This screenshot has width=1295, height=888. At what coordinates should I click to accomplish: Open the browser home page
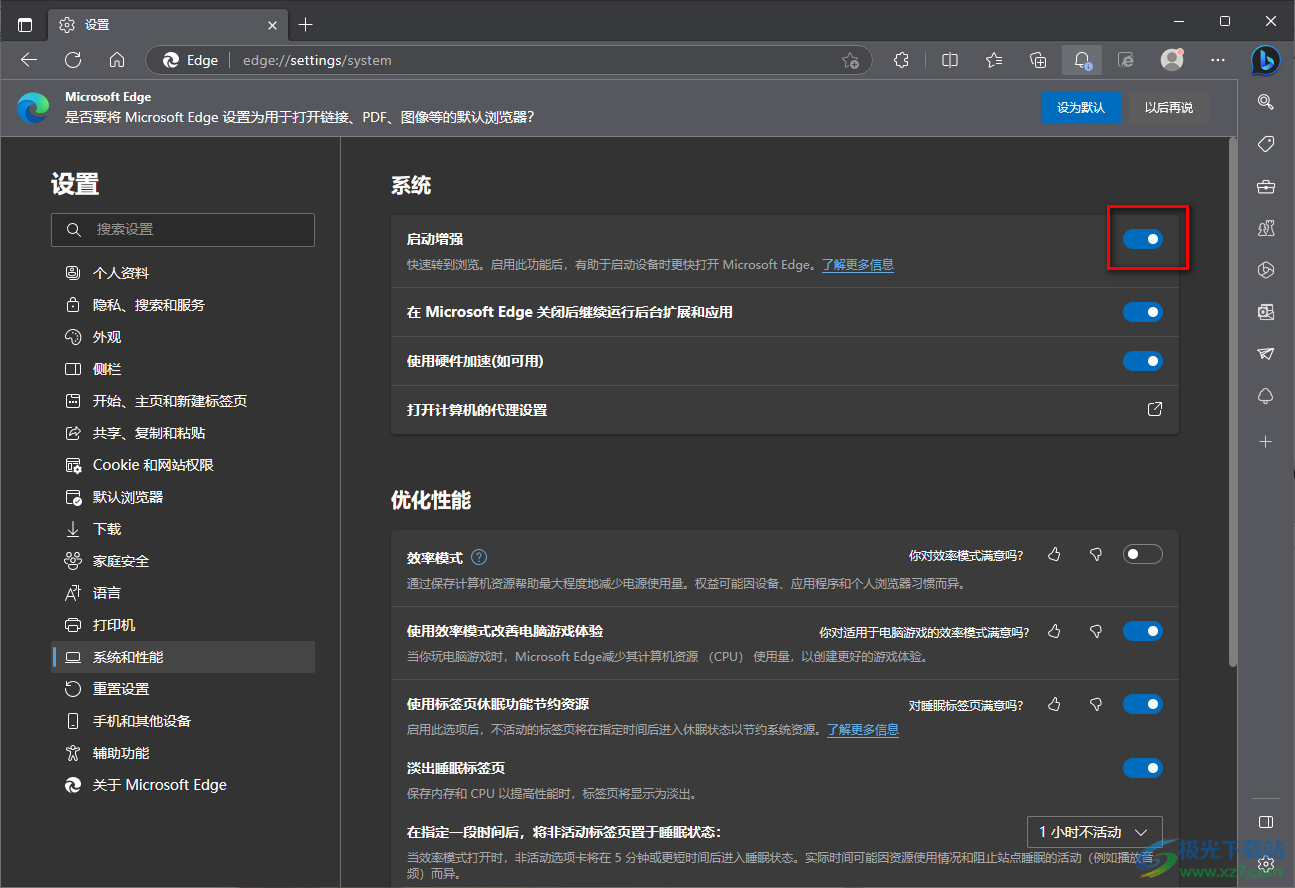tap(117, 60)
